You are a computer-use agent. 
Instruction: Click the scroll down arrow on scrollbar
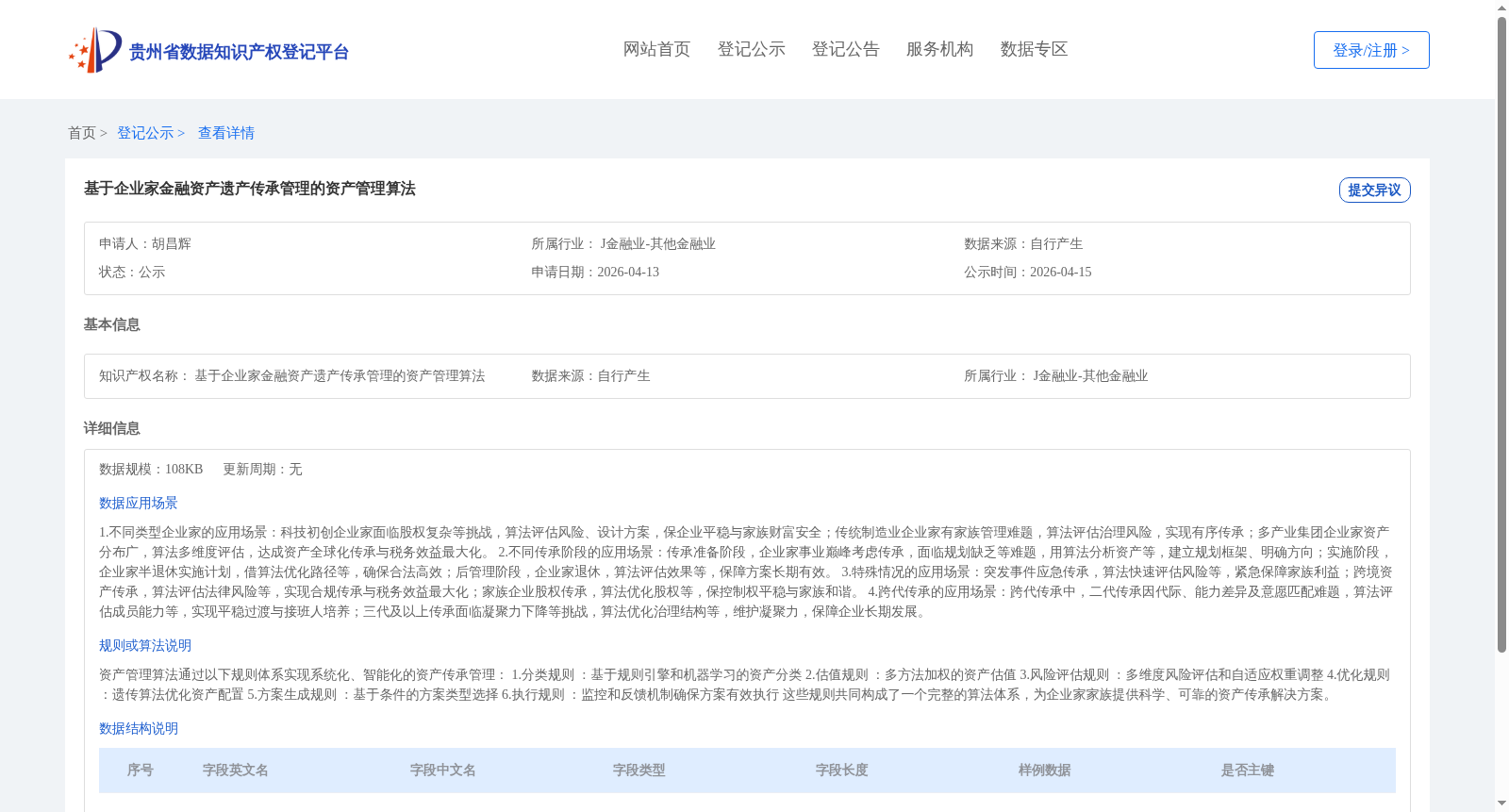coord(1501,804)
